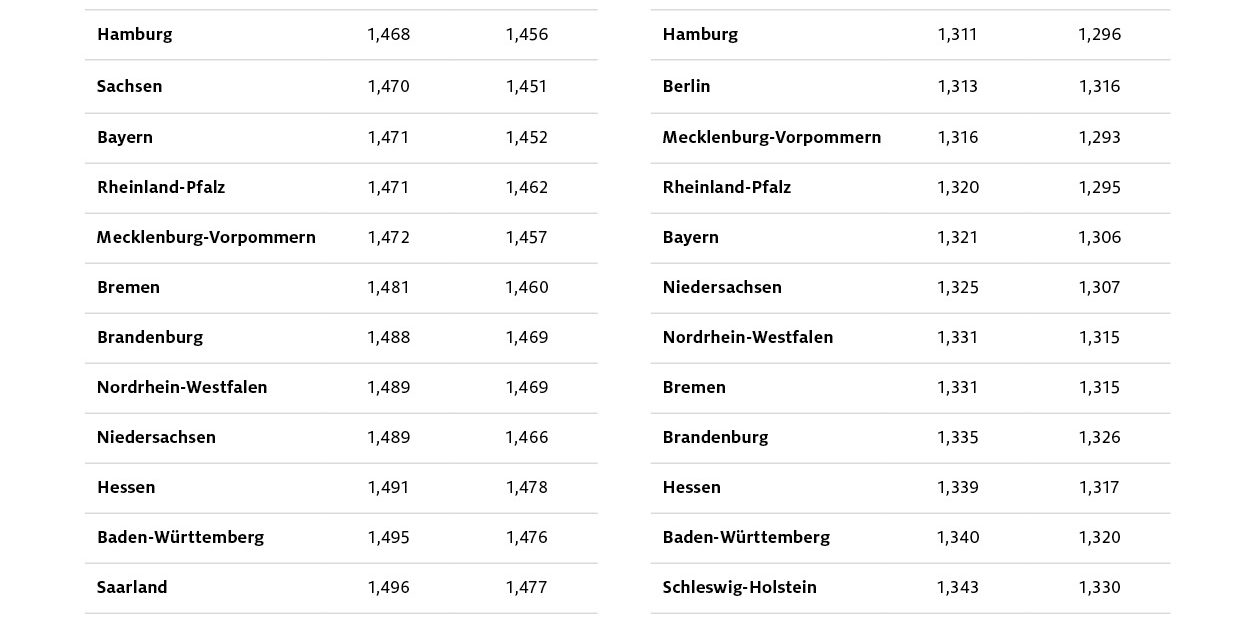Select the 1,326 cell for Brandenburg
This screenshot has height=620, width=1240.
(1099, 437)
